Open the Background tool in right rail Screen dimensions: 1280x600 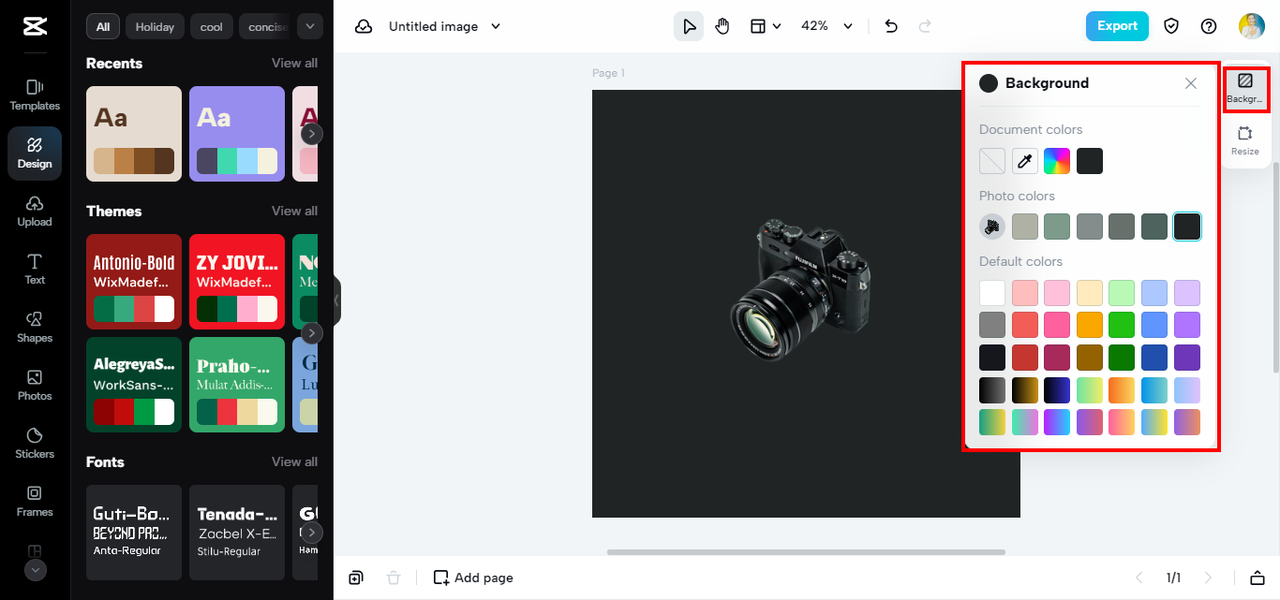(1245, 88)
